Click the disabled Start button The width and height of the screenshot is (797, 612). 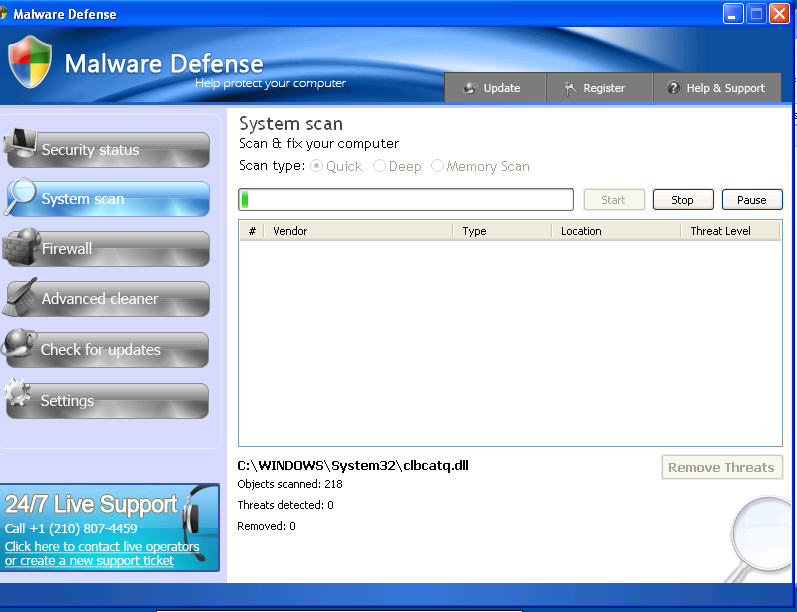click(614, 200)
